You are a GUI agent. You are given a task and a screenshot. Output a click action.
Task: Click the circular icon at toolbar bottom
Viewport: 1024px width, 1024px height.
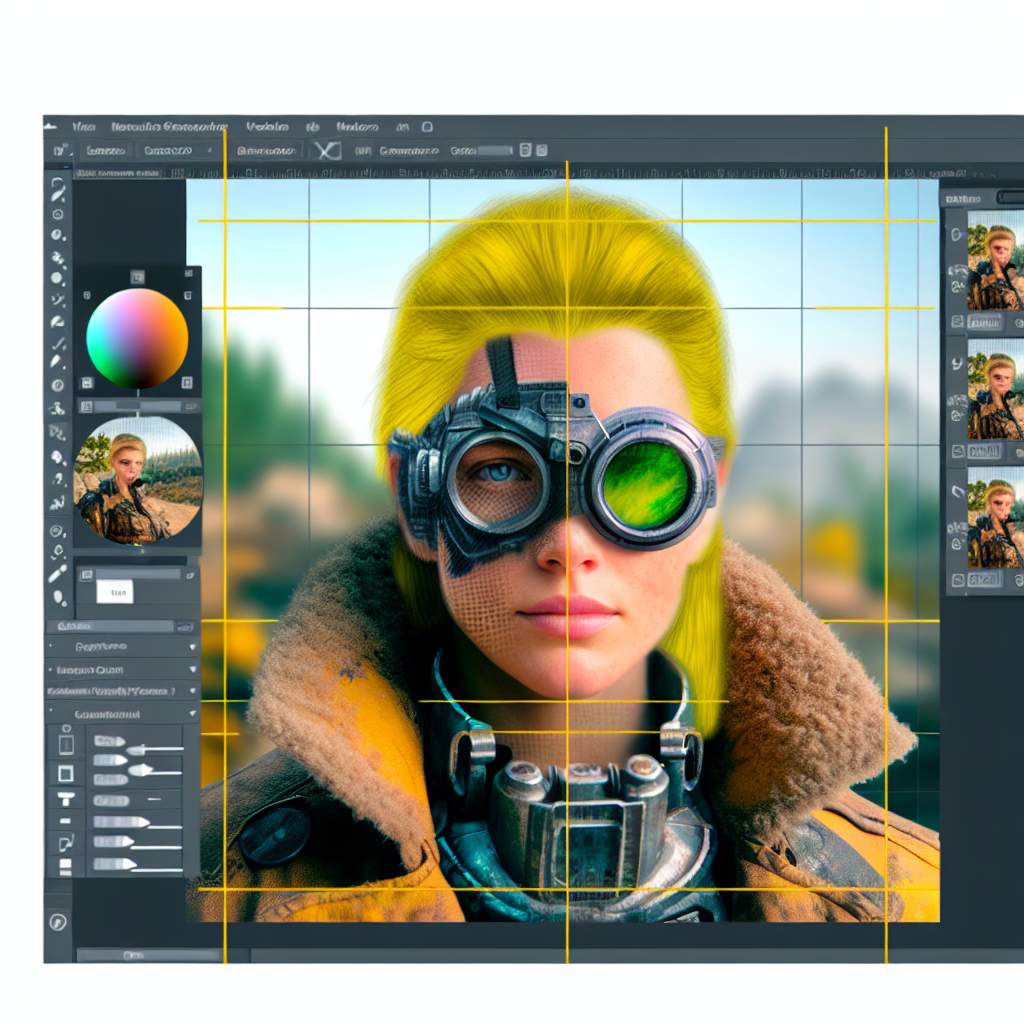coord(58,921)
